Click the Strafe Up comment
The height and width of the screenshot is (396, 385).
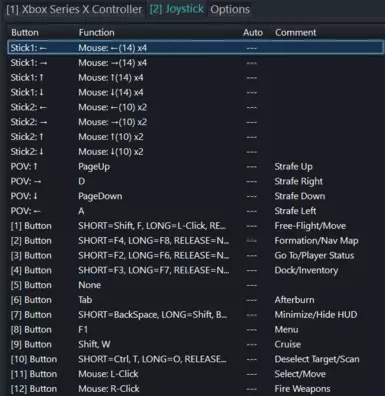point(293,166)
